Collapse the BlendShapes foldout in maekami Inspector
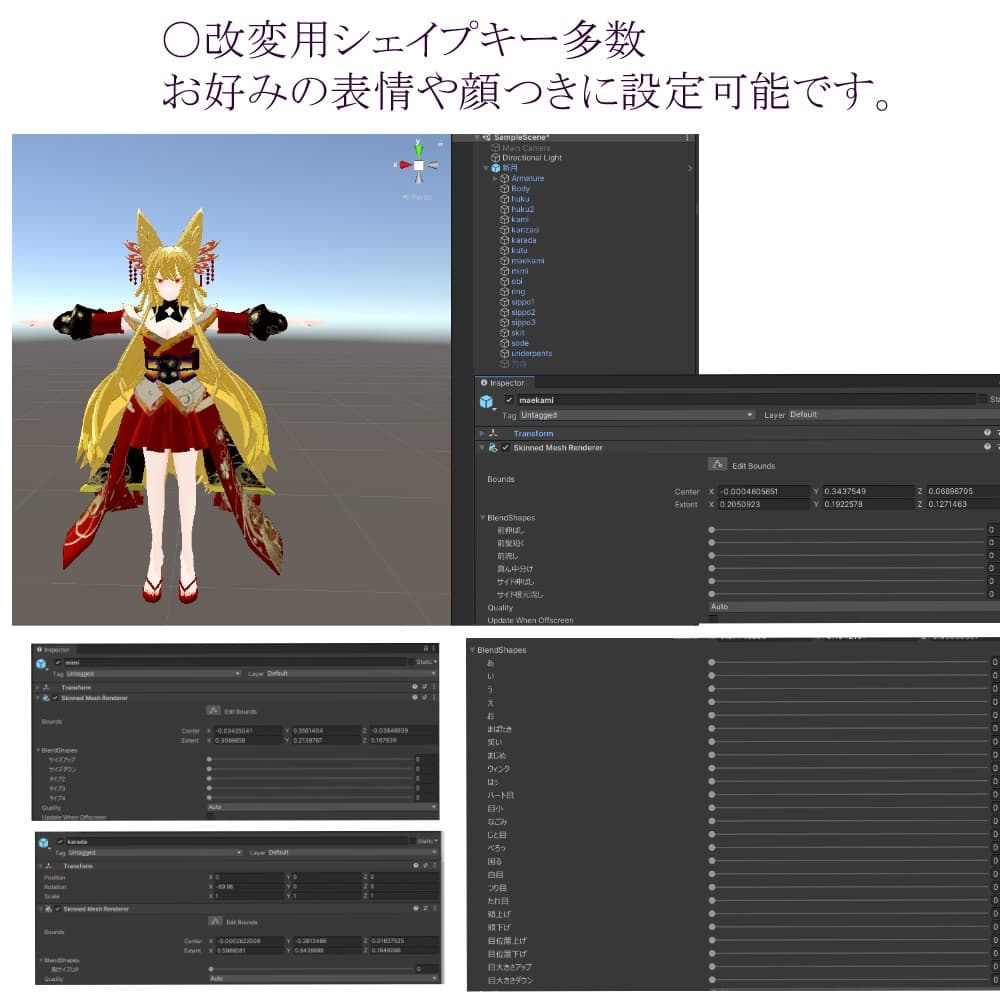Viewport: 1000px width, 1000px height. [483, 518]
